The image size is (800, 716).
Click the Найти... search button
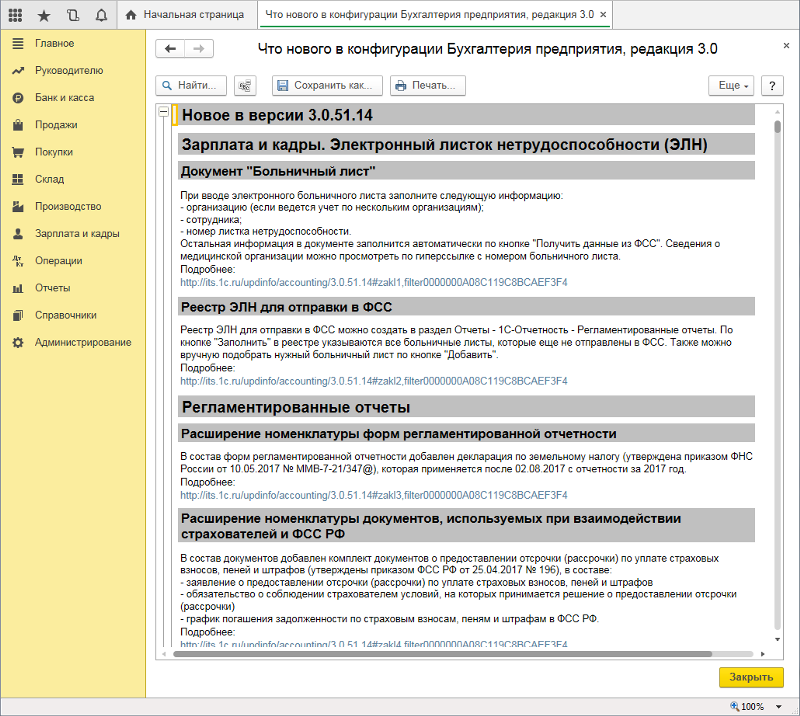click(191, 86)
